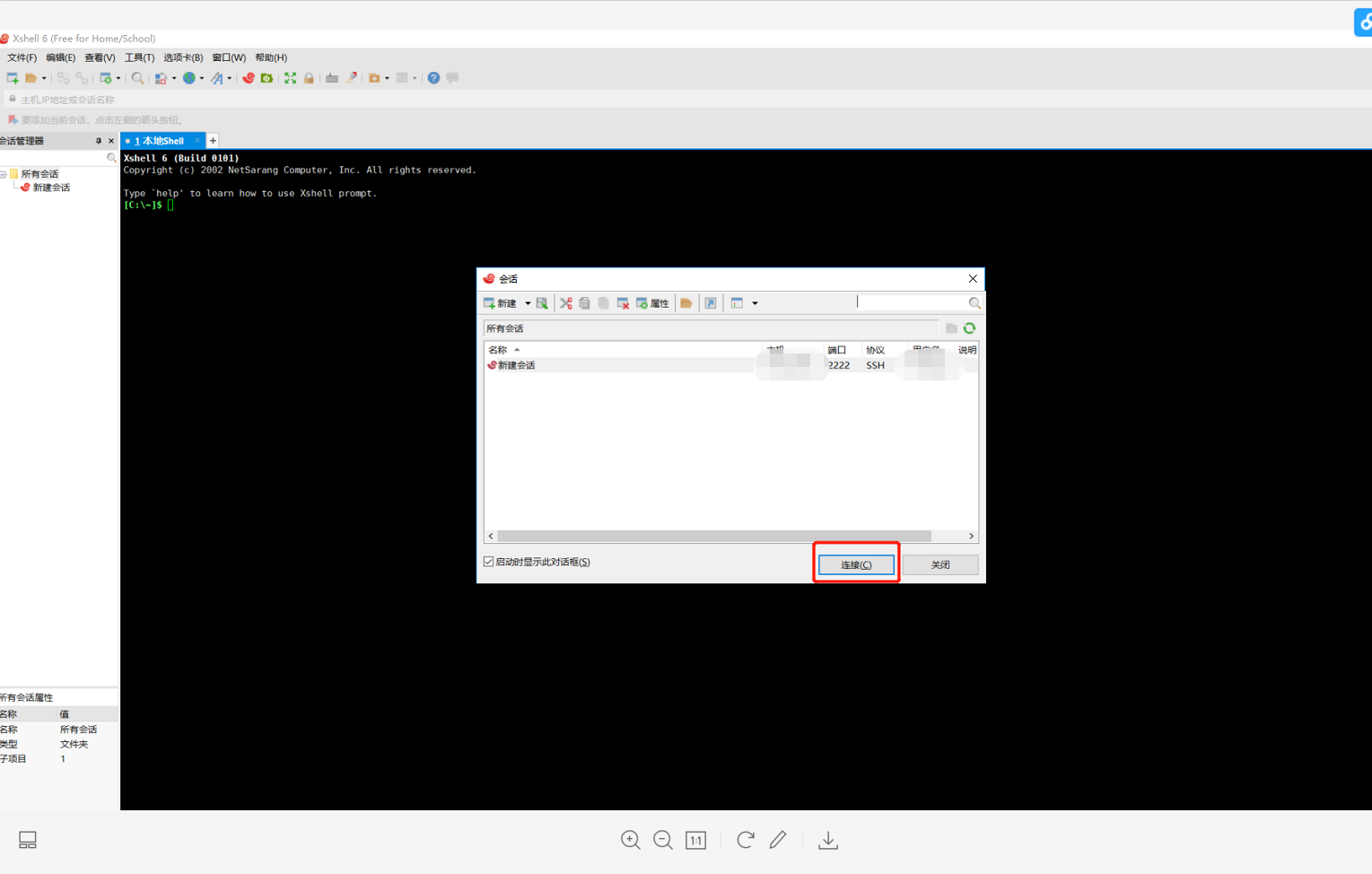Click the font letter A icon in main toolbar
Image resolution: width=1372 pixels, height=874 pixels.
pyautogui.click(x=217, y=78)
